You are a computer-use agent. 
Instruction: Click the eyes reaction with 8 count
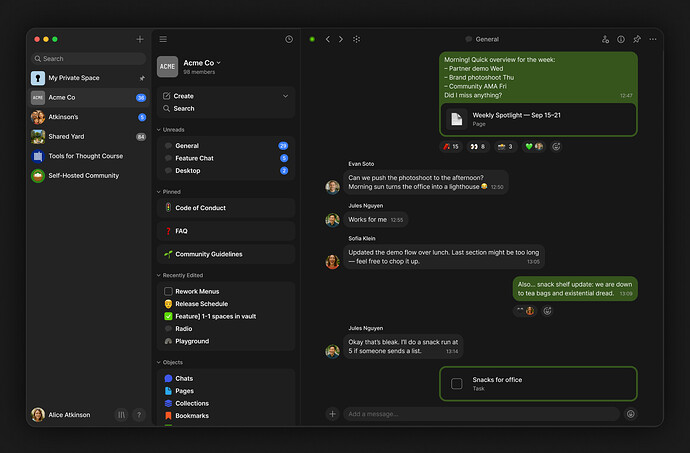477,146
